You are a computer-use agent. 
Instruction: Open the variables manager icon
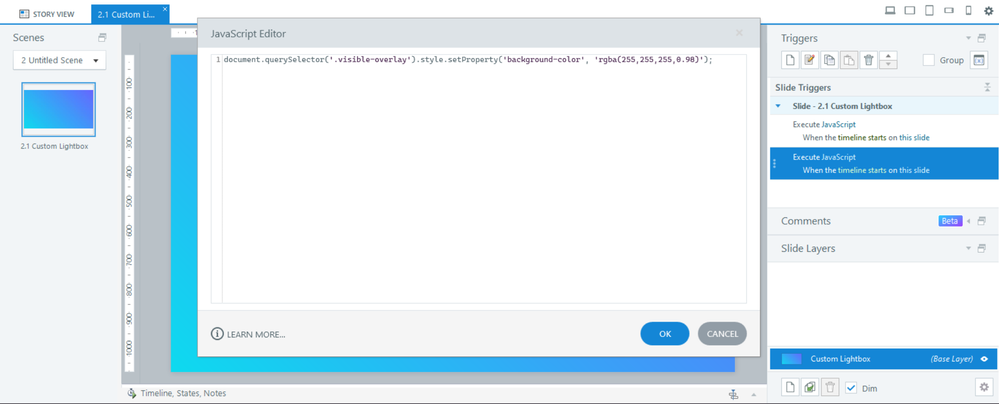[x=978, y=60]
